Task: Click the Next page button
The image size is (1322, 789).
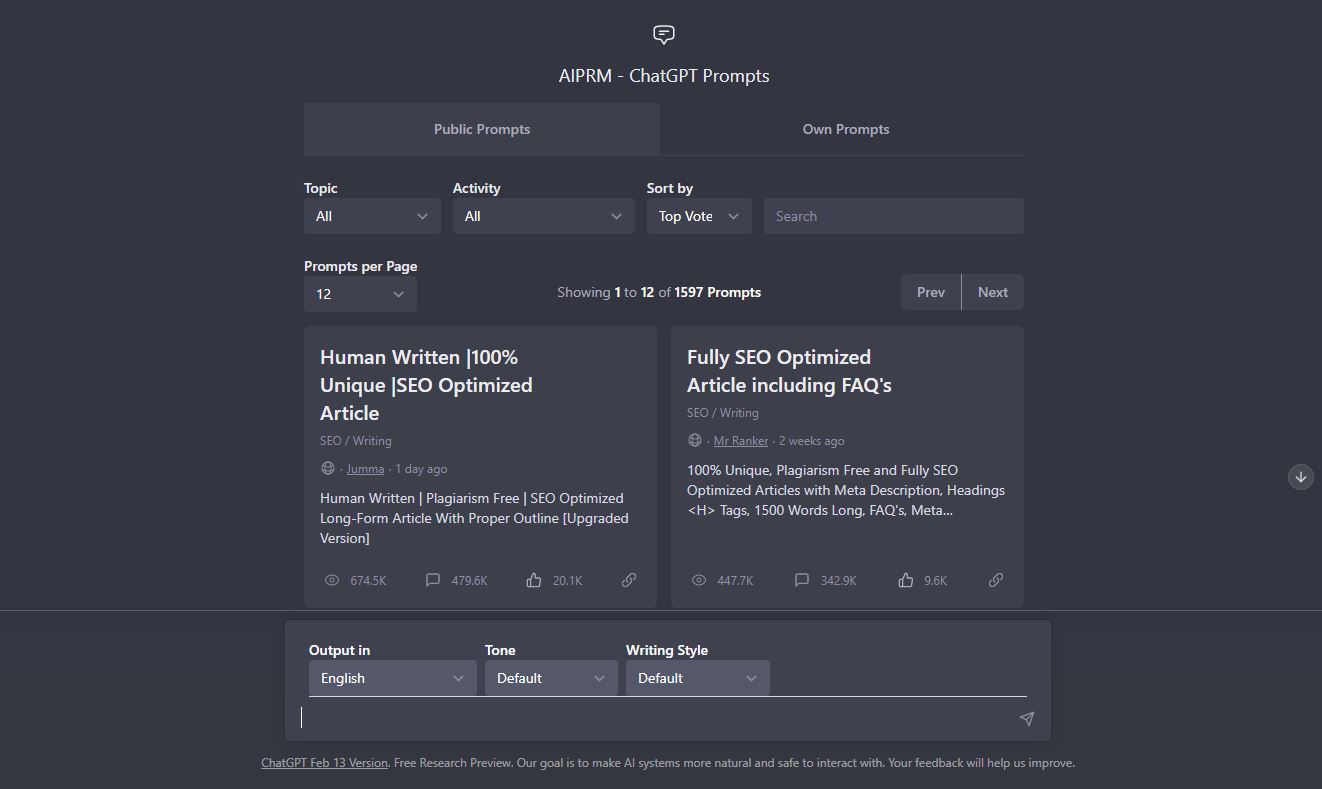Action: (993, 292)
